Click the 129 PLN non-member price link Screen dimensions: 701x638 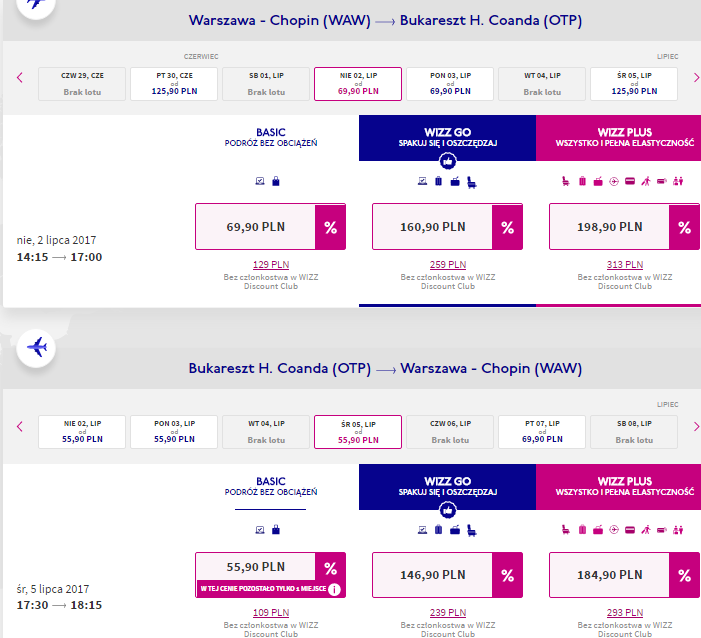[271, 265]
